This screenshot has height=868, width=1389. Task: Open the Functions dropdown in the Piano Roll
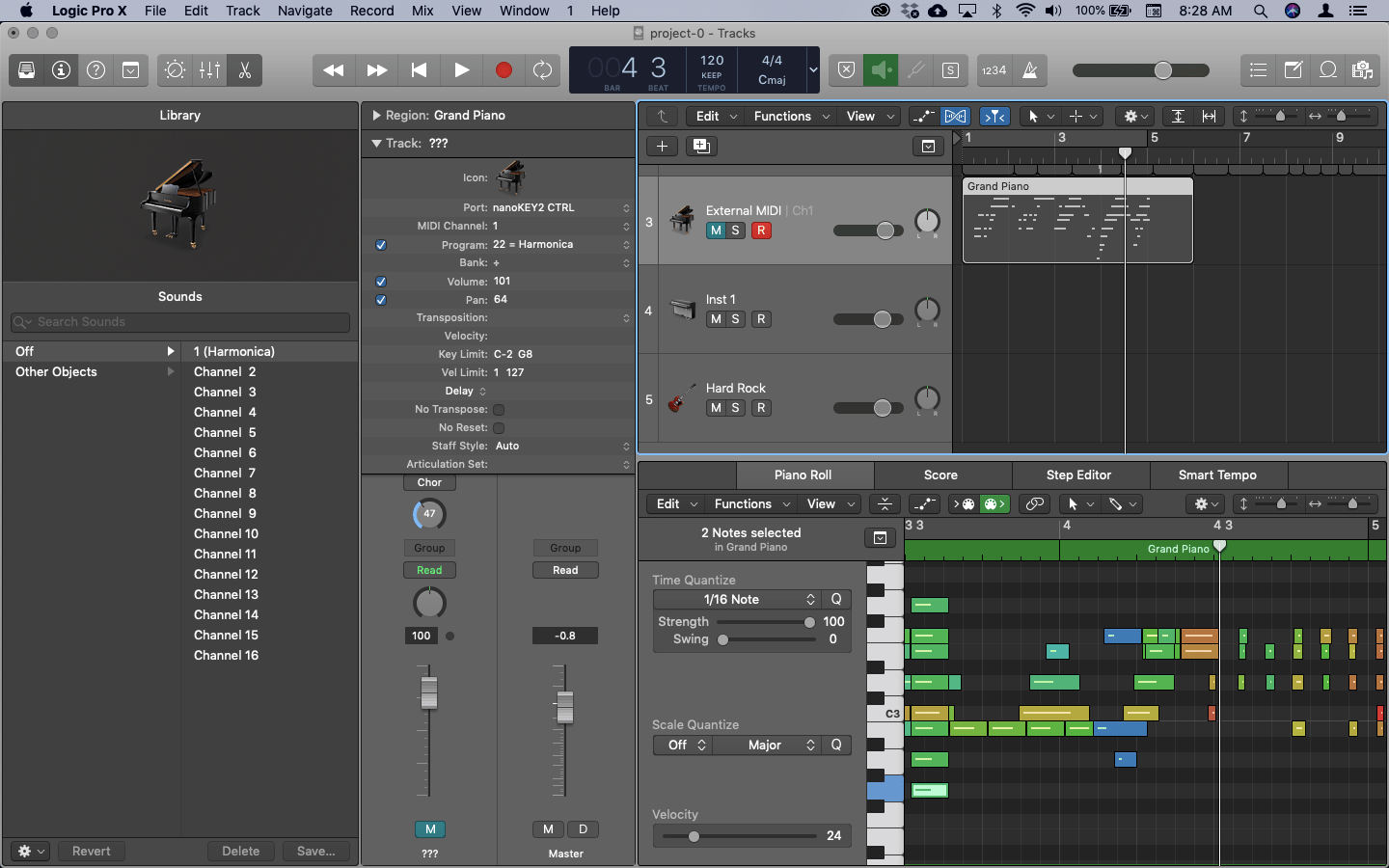[750, 503]
